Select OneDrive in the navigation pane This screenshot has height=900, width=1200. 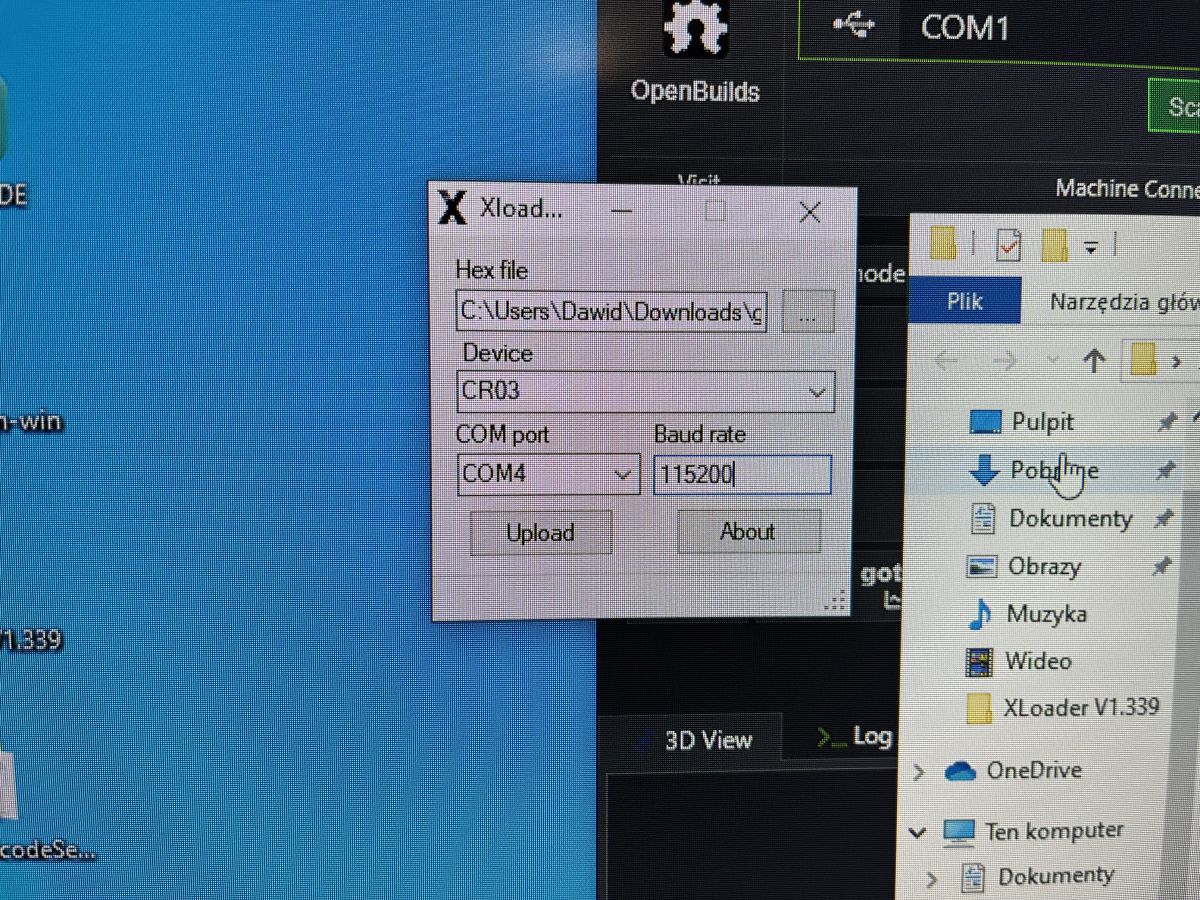point(1033,771)
